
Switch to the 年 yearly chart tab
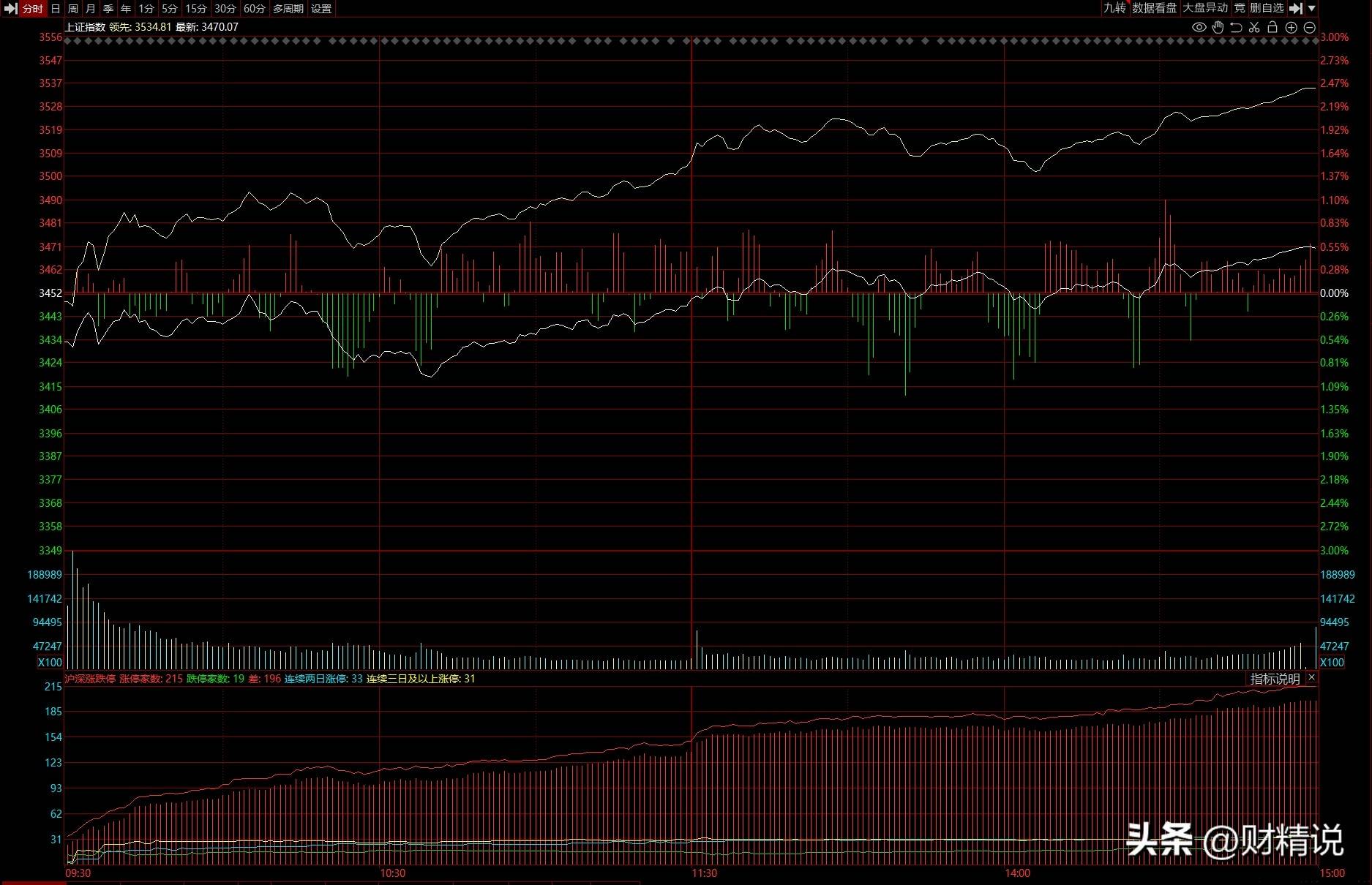coord(126,9)
